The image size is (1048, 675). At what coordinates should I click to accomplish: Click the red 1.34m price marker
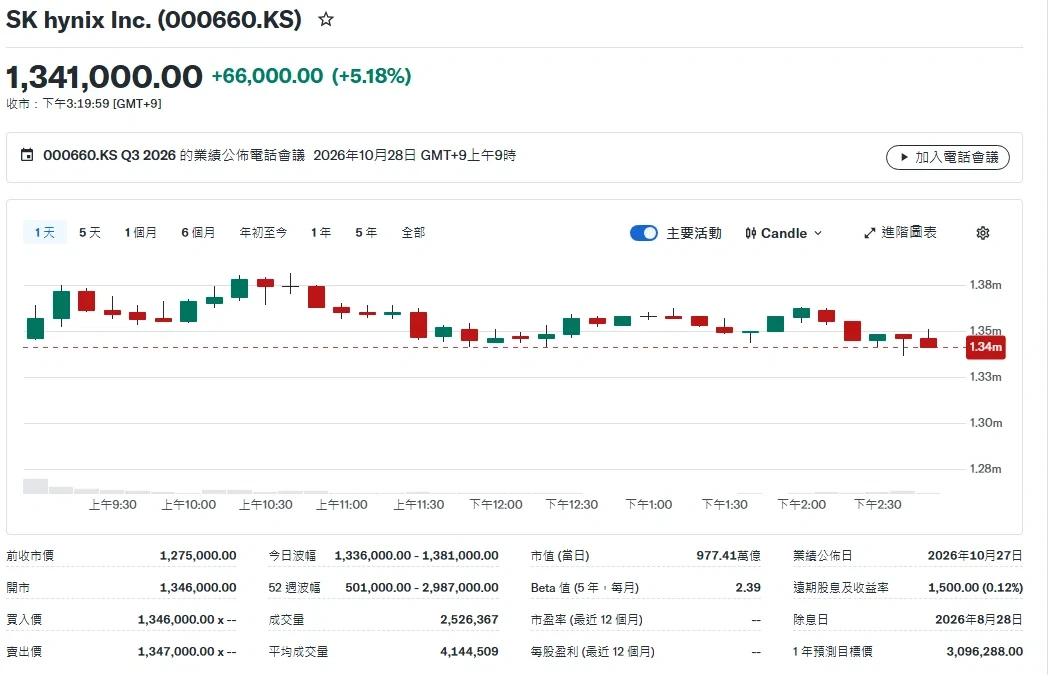[x=986, y=348]
